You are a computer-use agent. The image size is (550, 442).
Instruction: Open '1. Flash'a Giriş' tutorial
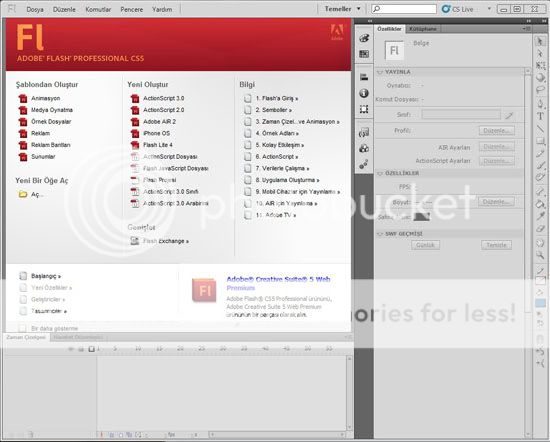tap(271, 99)
